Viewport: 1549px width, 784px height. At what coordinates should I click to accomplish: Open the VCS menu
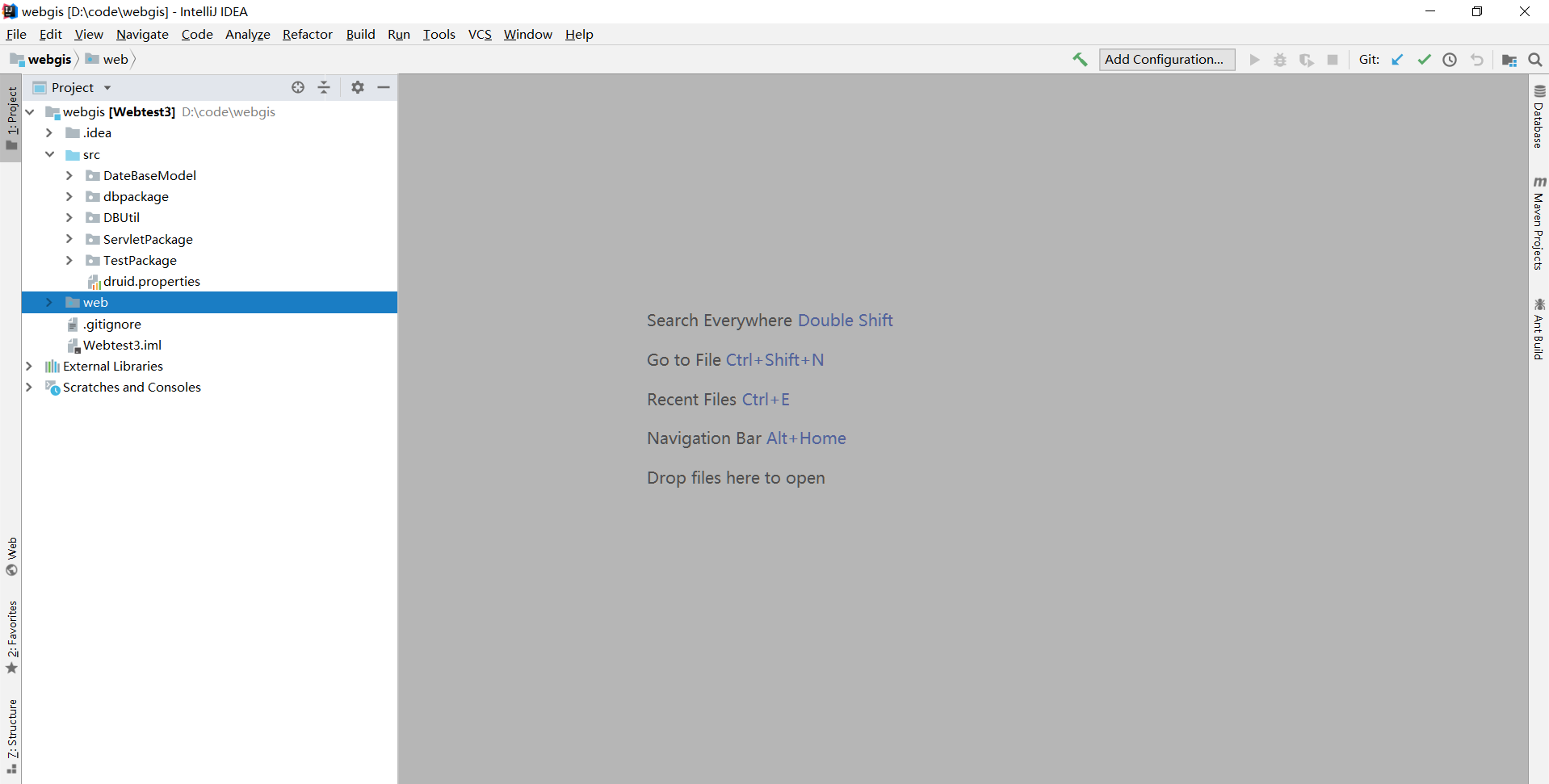point(480,35)
